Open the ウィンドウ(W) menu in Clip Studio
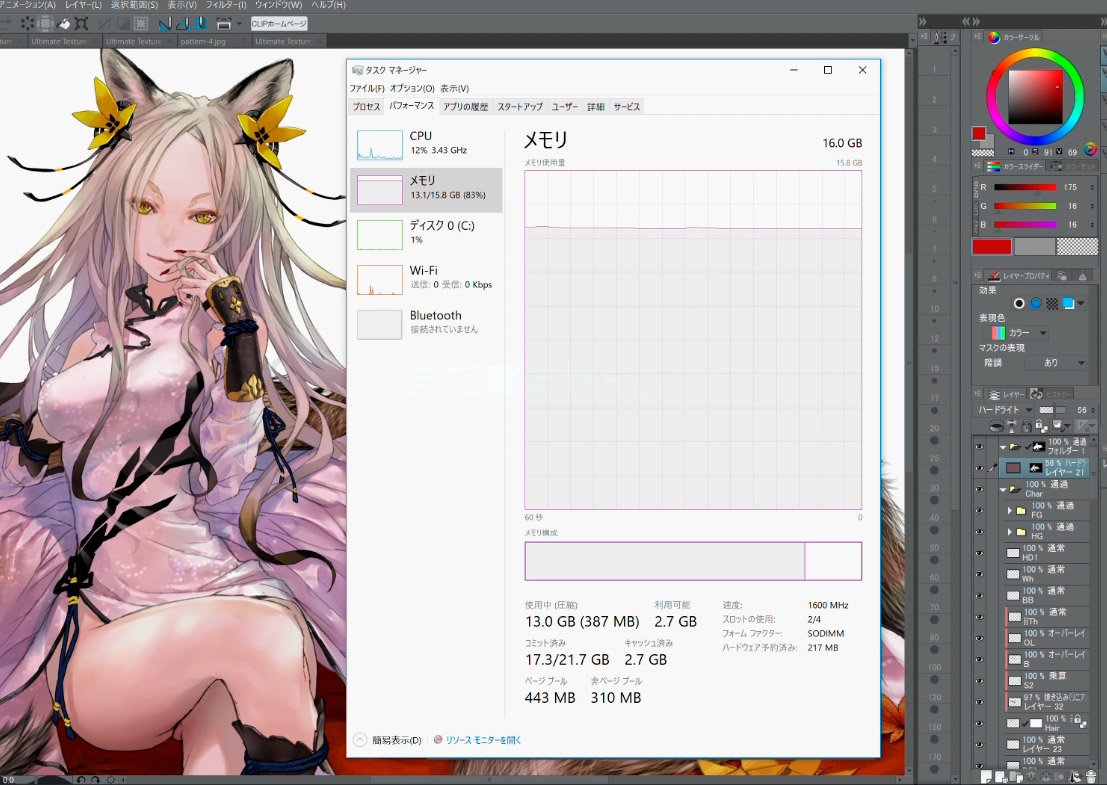The height and width of the screenshot is (785, 1107). pos(278,5)
